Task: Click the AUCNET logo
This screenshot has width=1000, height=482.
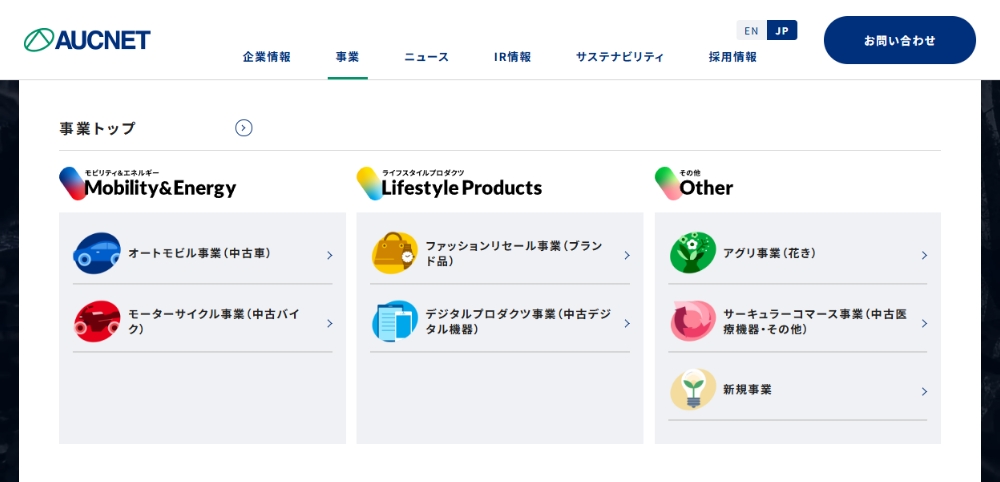Action: (87, 40)
